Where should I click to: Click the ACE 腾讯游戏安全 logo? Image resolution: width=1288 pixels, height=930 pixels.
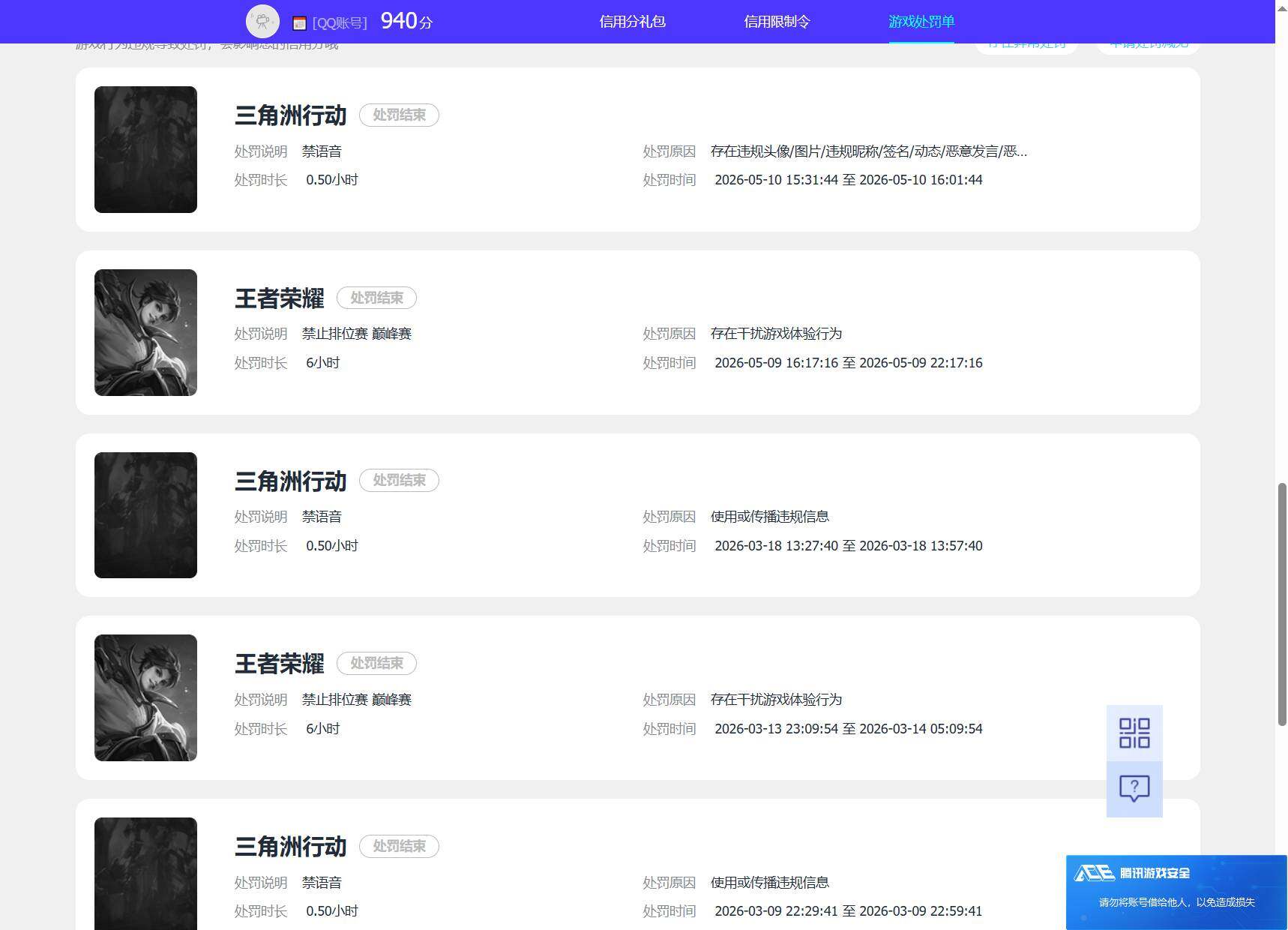coord(1132,873)
